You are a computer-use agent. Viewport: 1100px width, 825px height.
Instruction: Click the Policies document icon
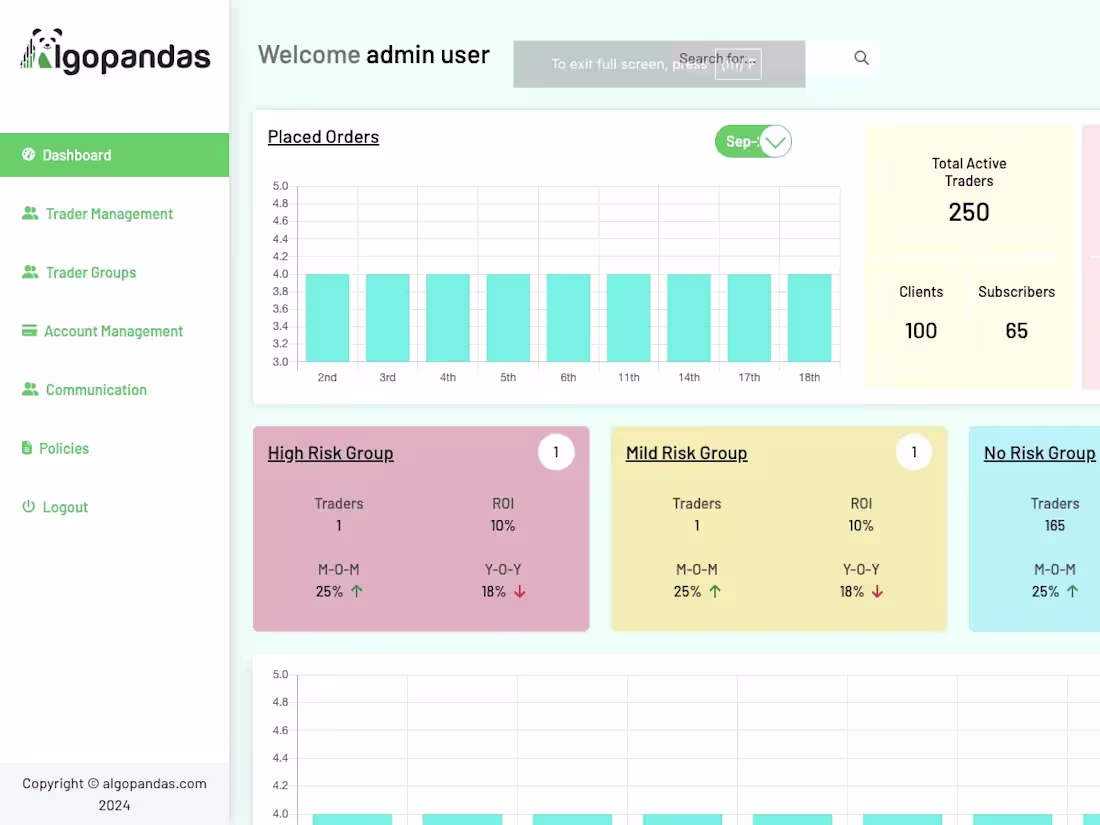27,448
